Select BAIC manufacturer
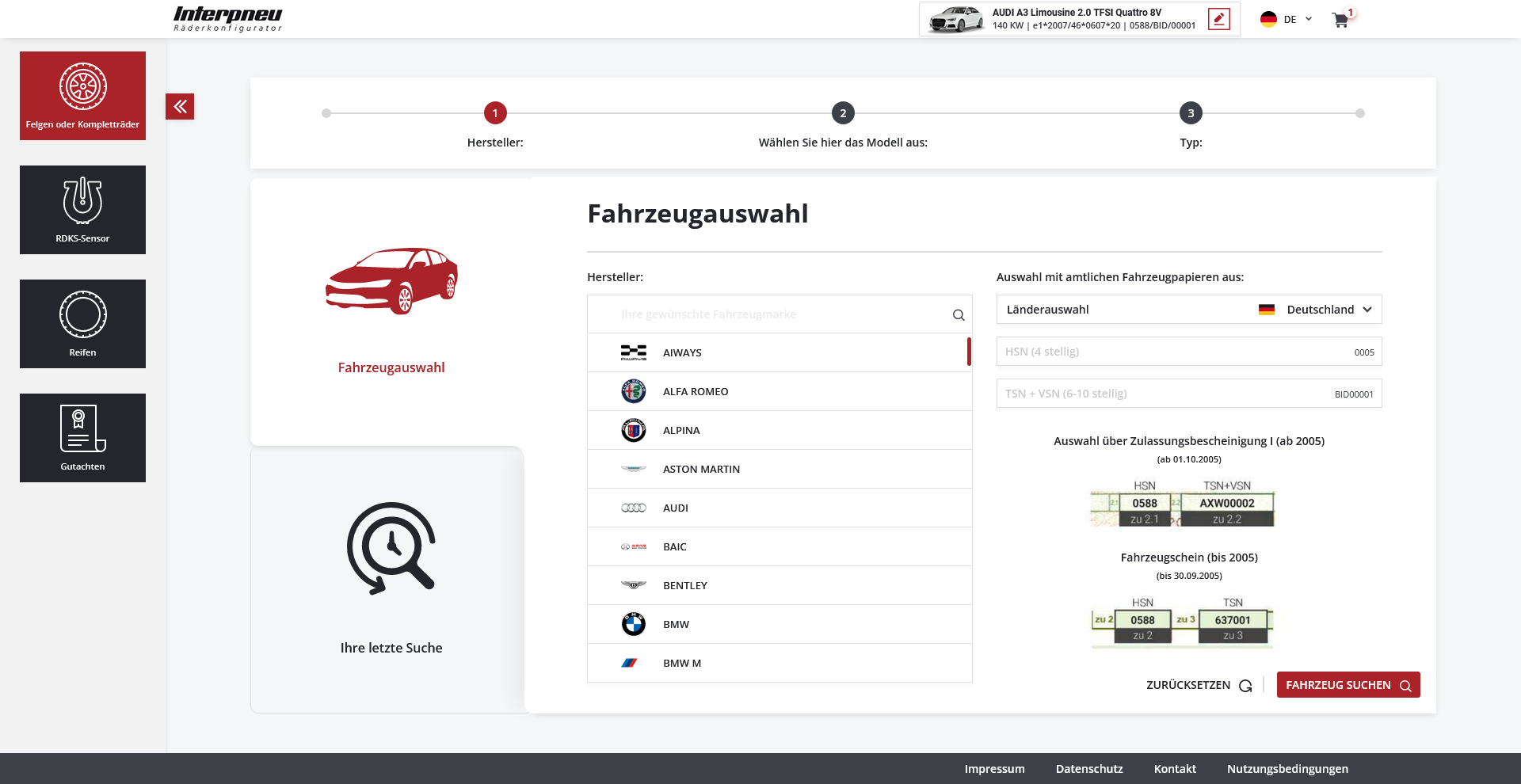 click(x=780, y=546)
